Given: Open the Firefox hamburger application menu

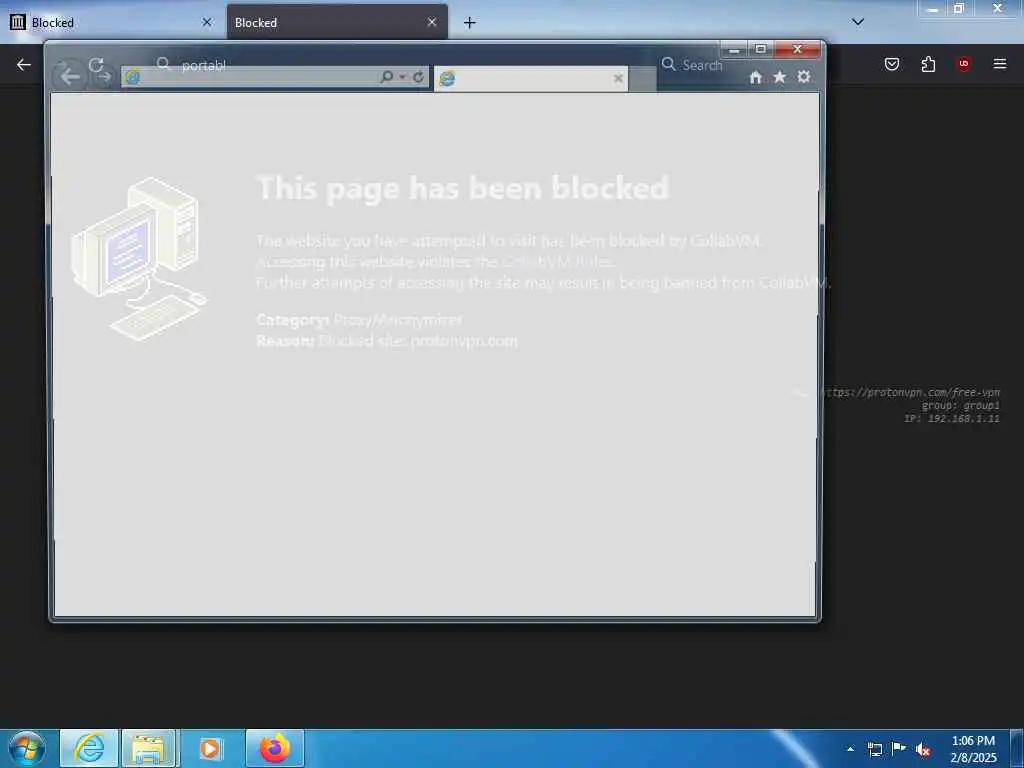Looking at the screenshot, I should coord(1000,64).
